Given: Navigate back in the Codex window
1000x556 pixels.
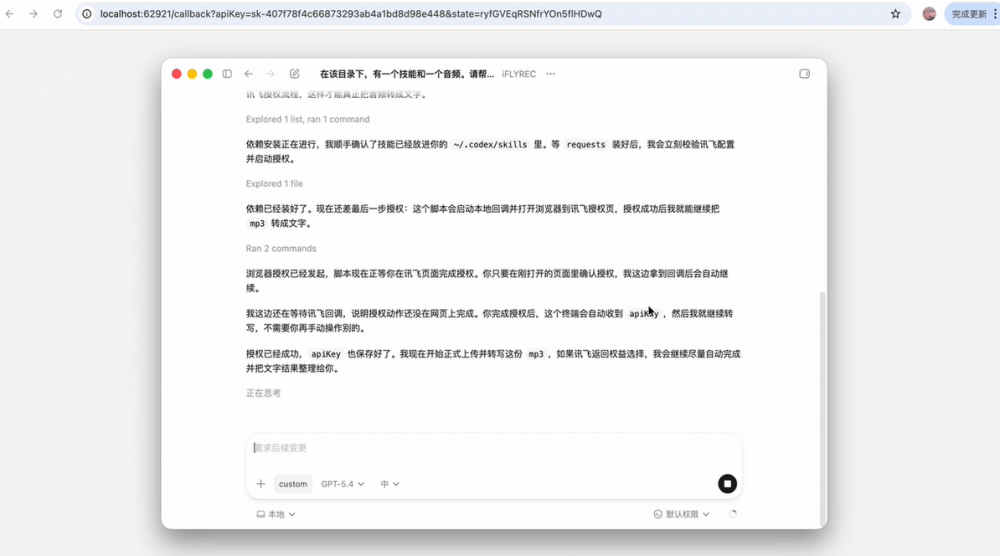Looking at the screenshot, I should click(x=249, y=74).
